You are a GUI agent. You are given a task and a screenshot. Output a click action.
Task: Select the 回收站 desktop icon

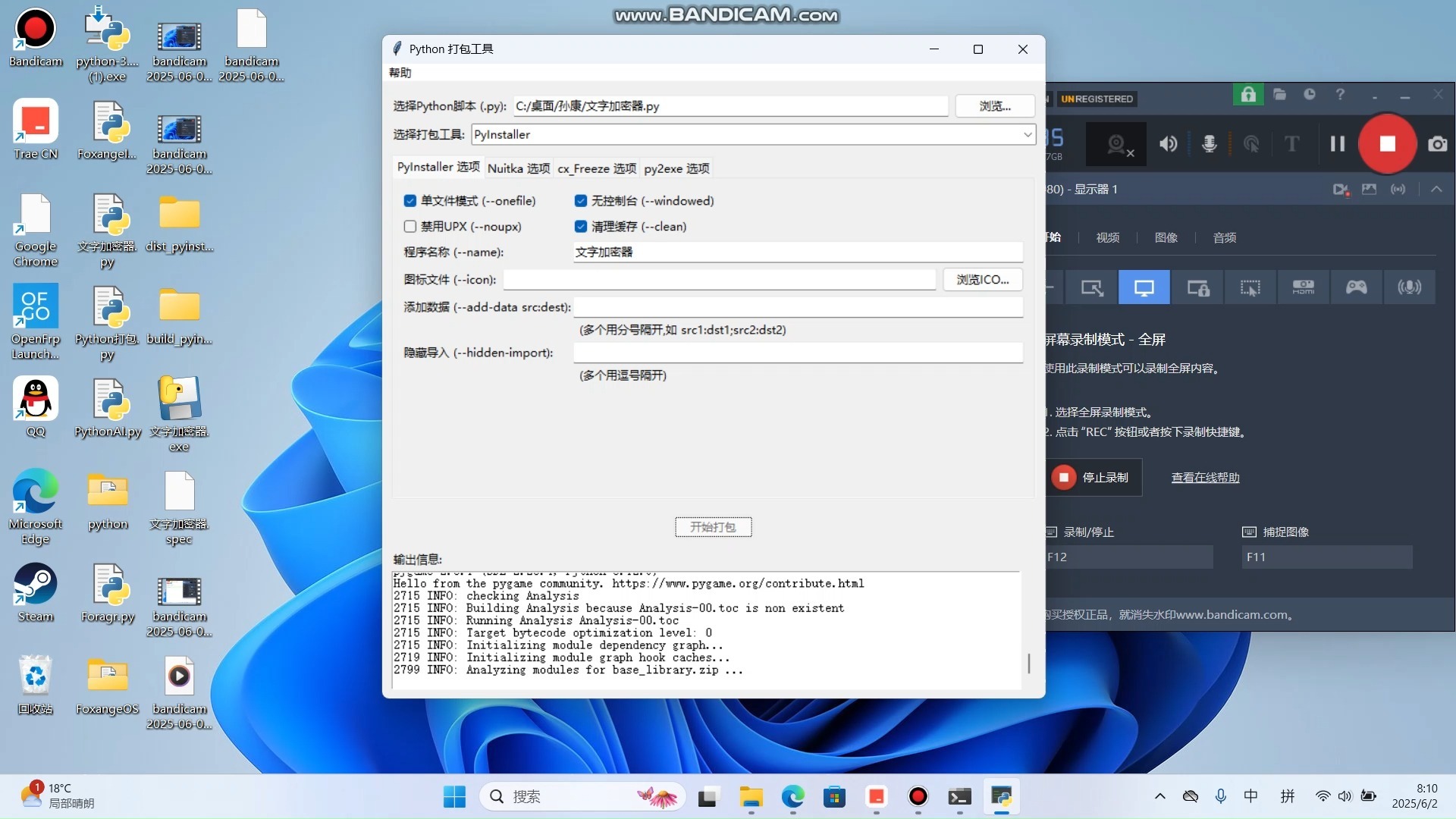[x=36, y=686]
